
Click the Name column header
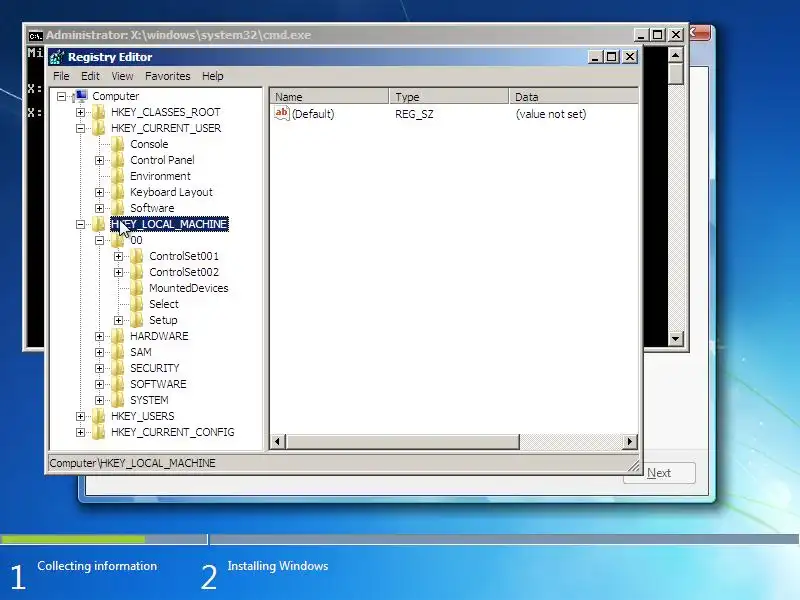[x=329, y=96]
